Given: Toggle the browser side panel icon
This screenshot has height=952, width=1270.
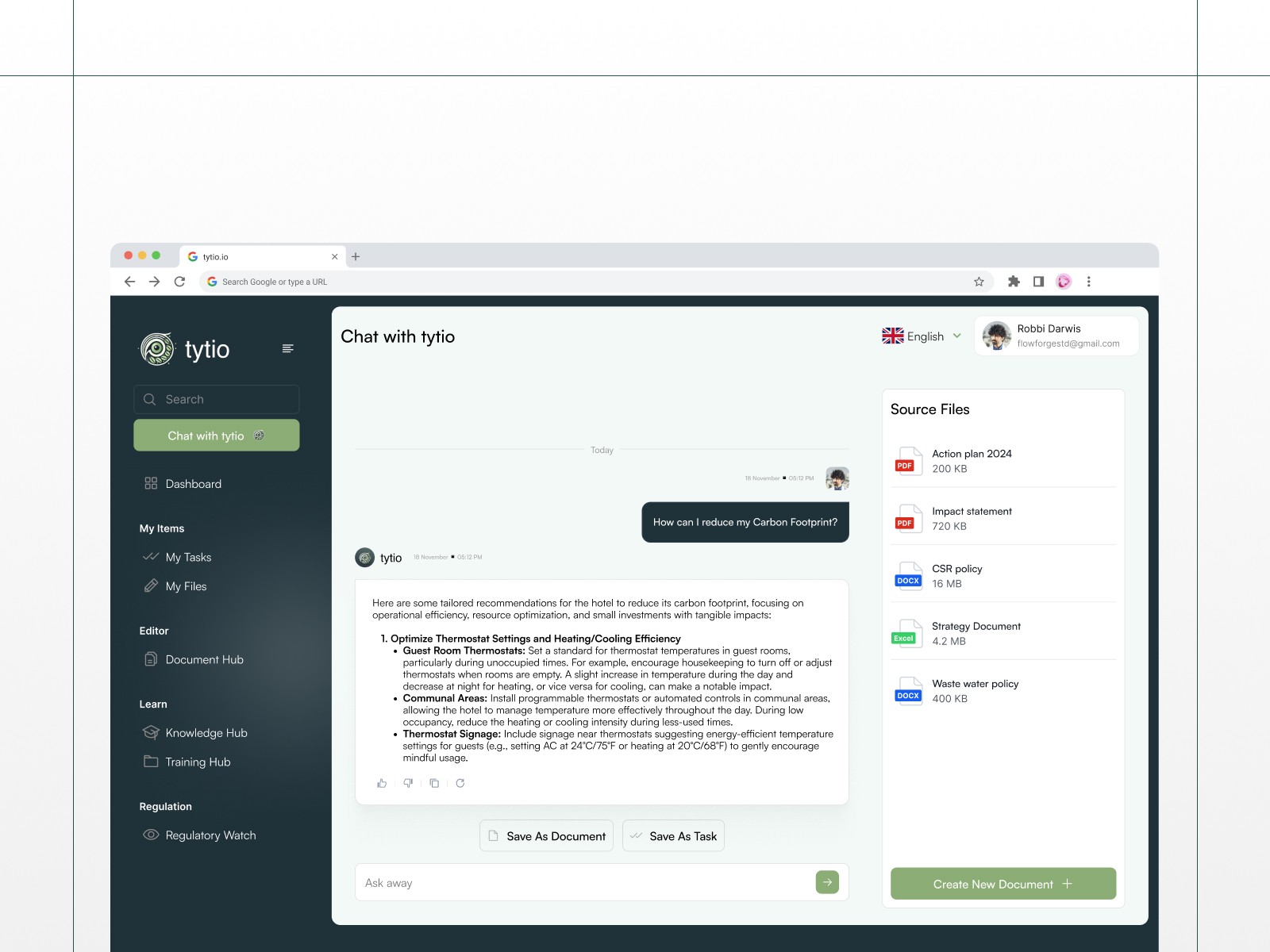Looking at the screenshot, I should [1038, 282].
